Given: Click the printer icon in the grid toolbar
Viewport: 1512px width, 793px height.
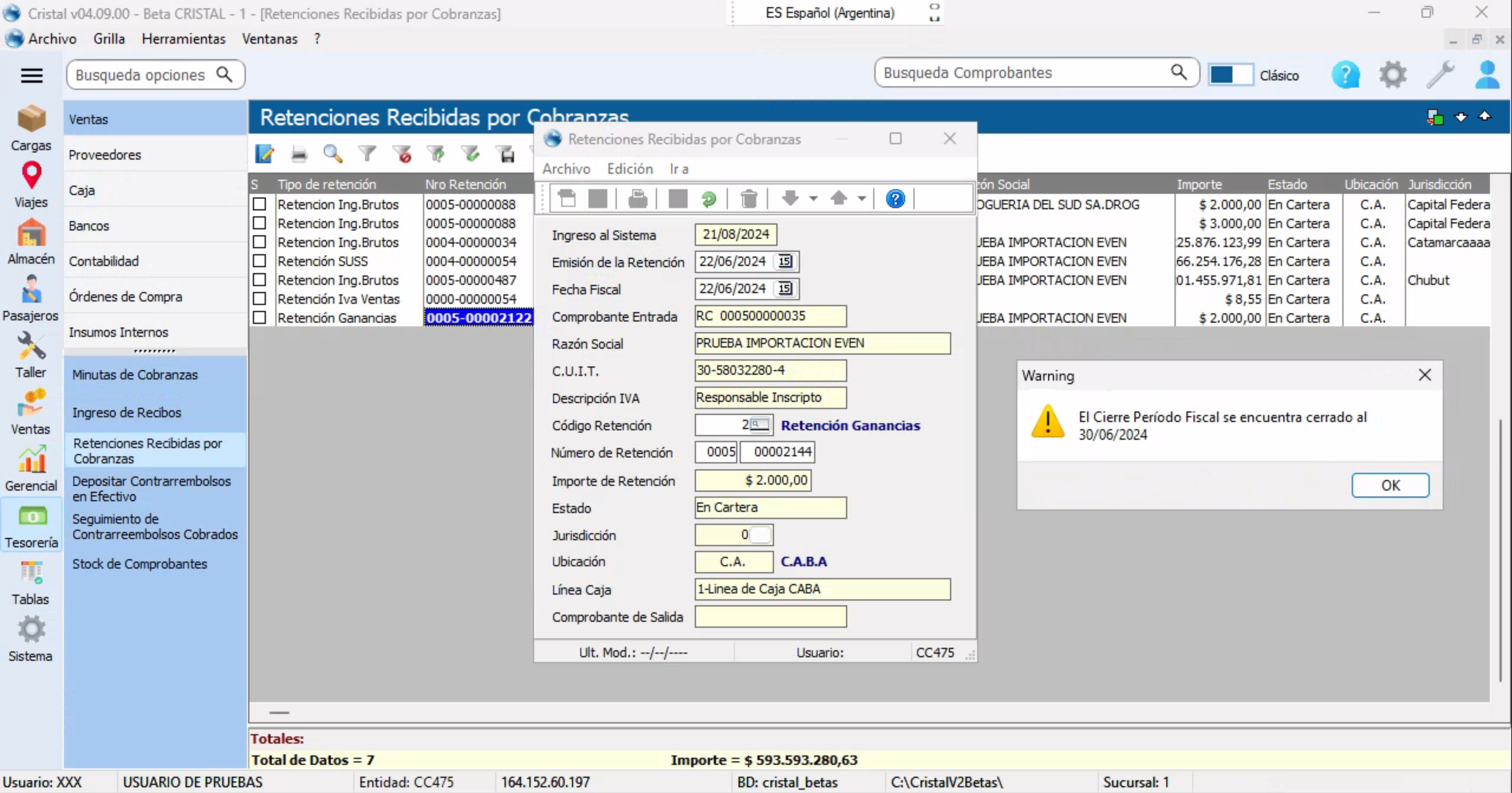Looking at the screenshot, I should pos(299,155).
